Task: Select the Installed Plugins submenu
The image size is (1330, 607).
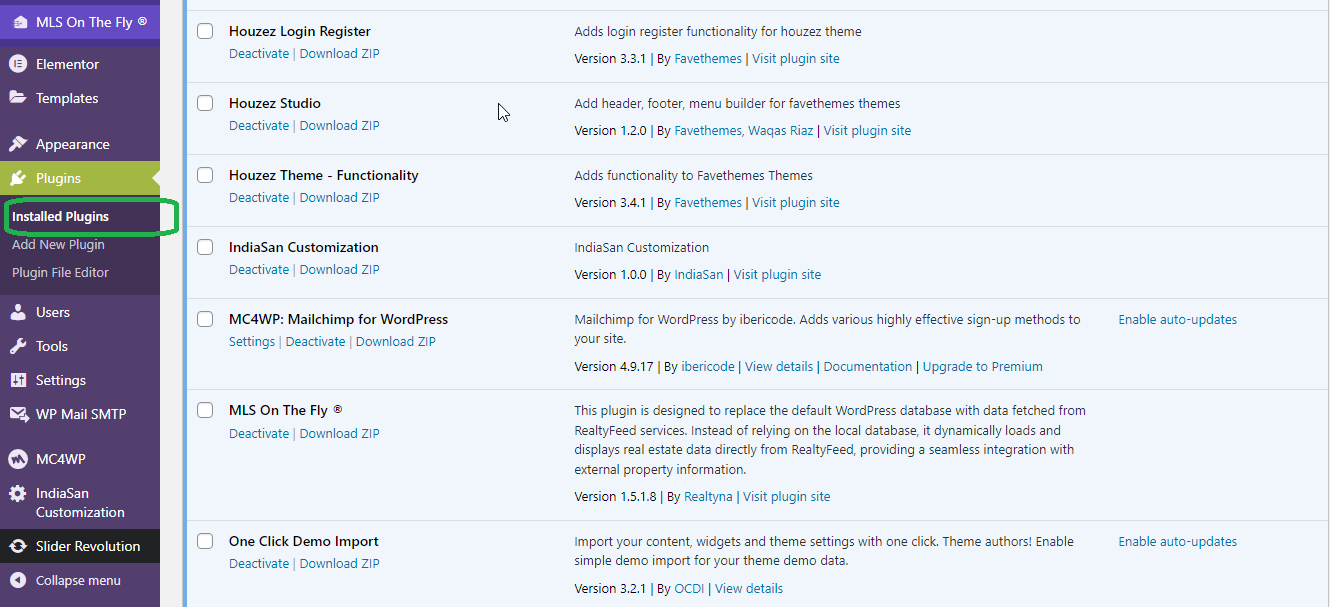Action: pos(61,216)
